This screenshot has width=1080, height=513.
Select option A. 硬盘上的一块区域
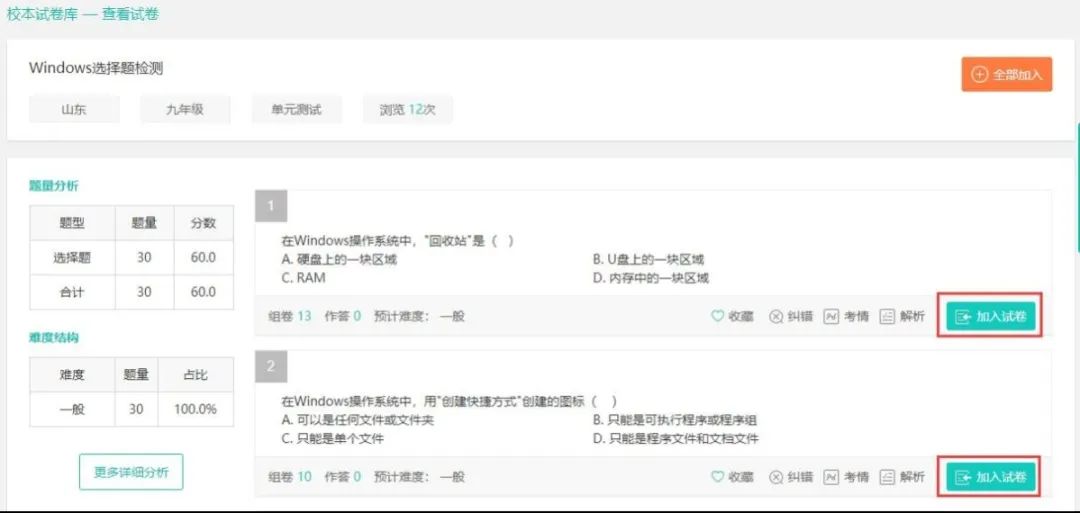click(x=340, y=260)
